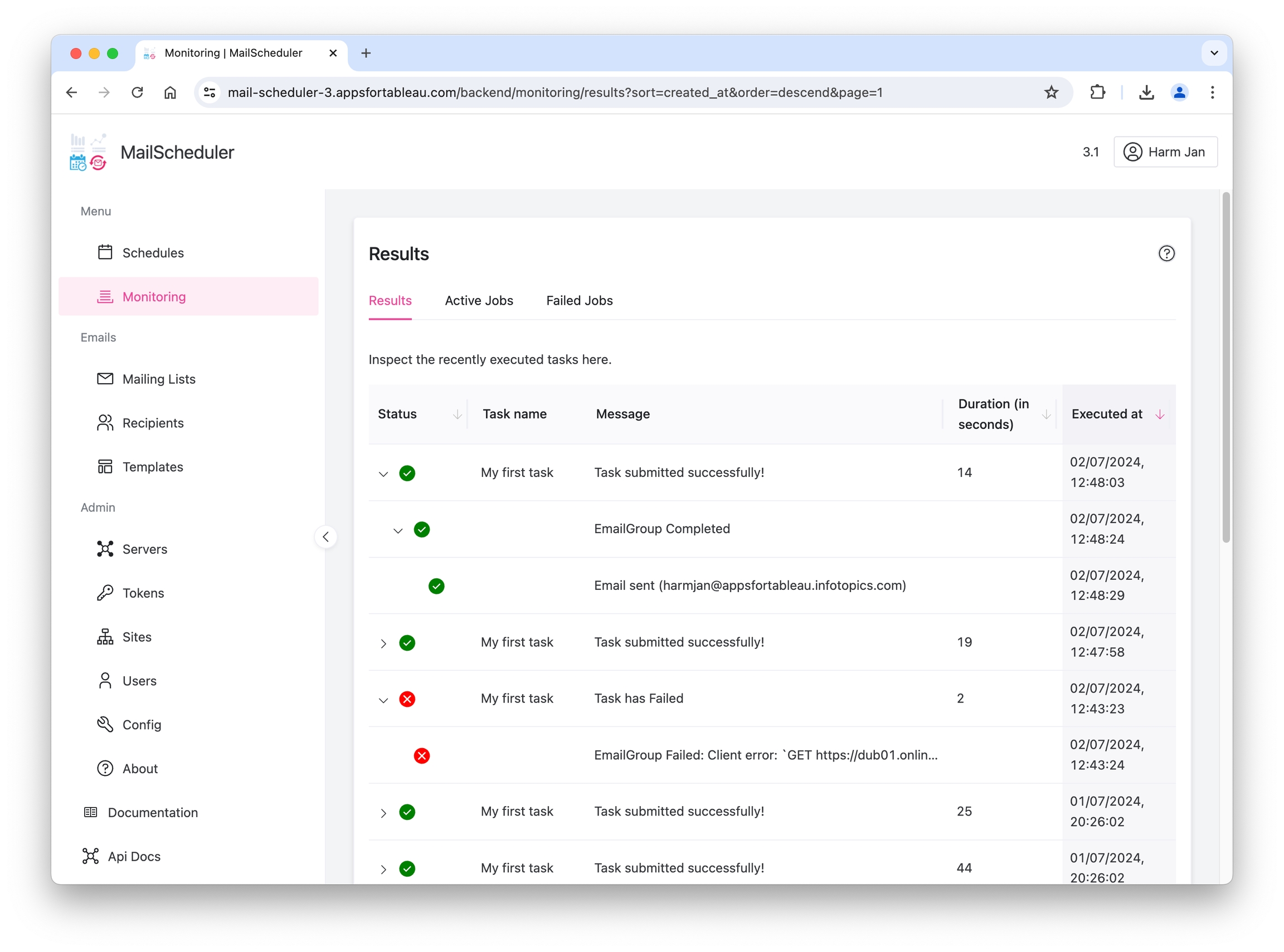
Task: Click the Config wrench icon
Action: [x=105, y=724]
